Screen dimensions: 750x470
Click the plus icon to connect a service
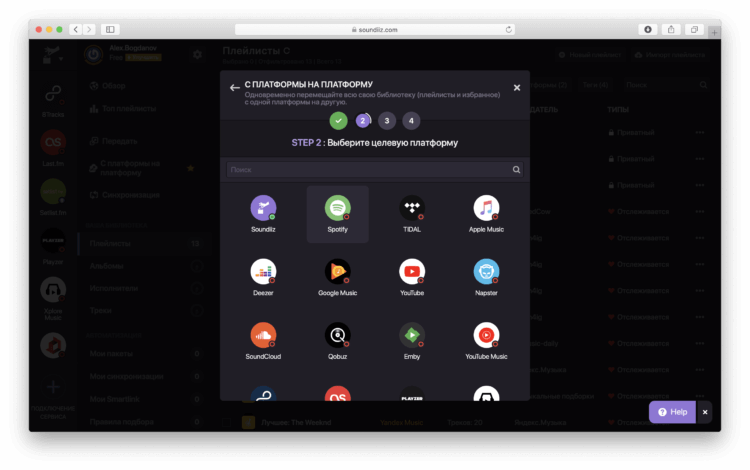click(53, 387)
